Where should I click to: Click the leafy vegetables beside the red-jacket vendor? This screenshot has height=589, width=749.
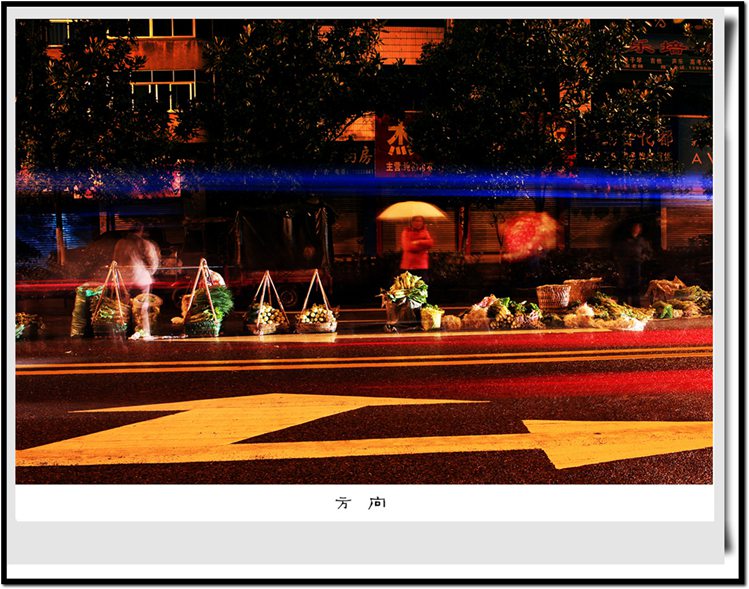coord(408,289)
